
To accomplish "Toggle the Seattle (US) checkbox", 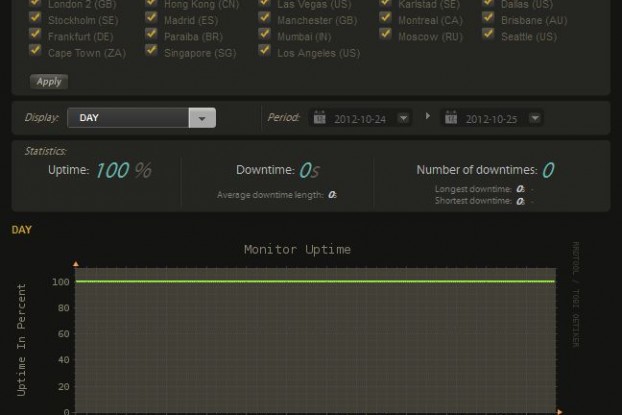I will tap(489, 35).
